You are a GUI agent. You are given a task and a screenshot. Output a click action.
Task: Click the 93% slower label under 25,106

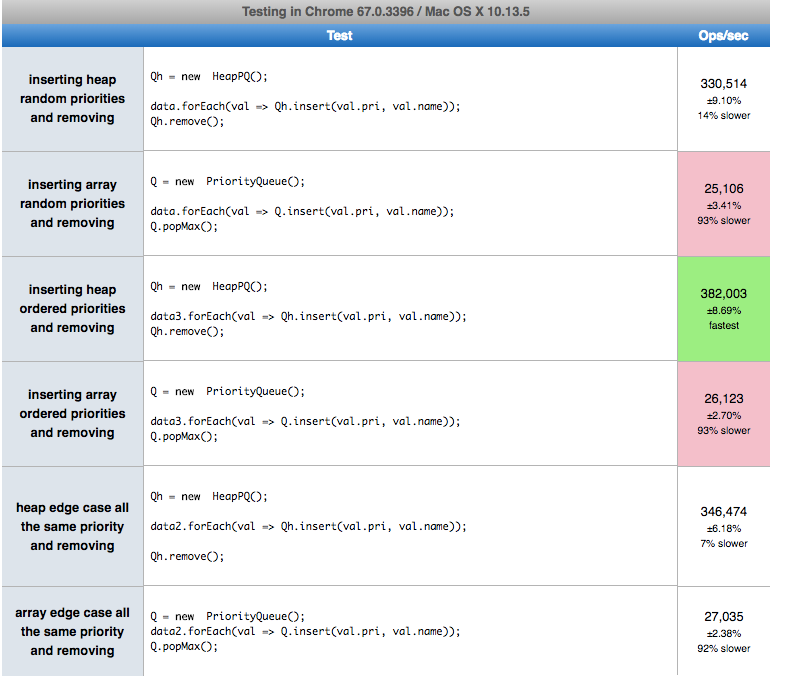pos(722,220)
